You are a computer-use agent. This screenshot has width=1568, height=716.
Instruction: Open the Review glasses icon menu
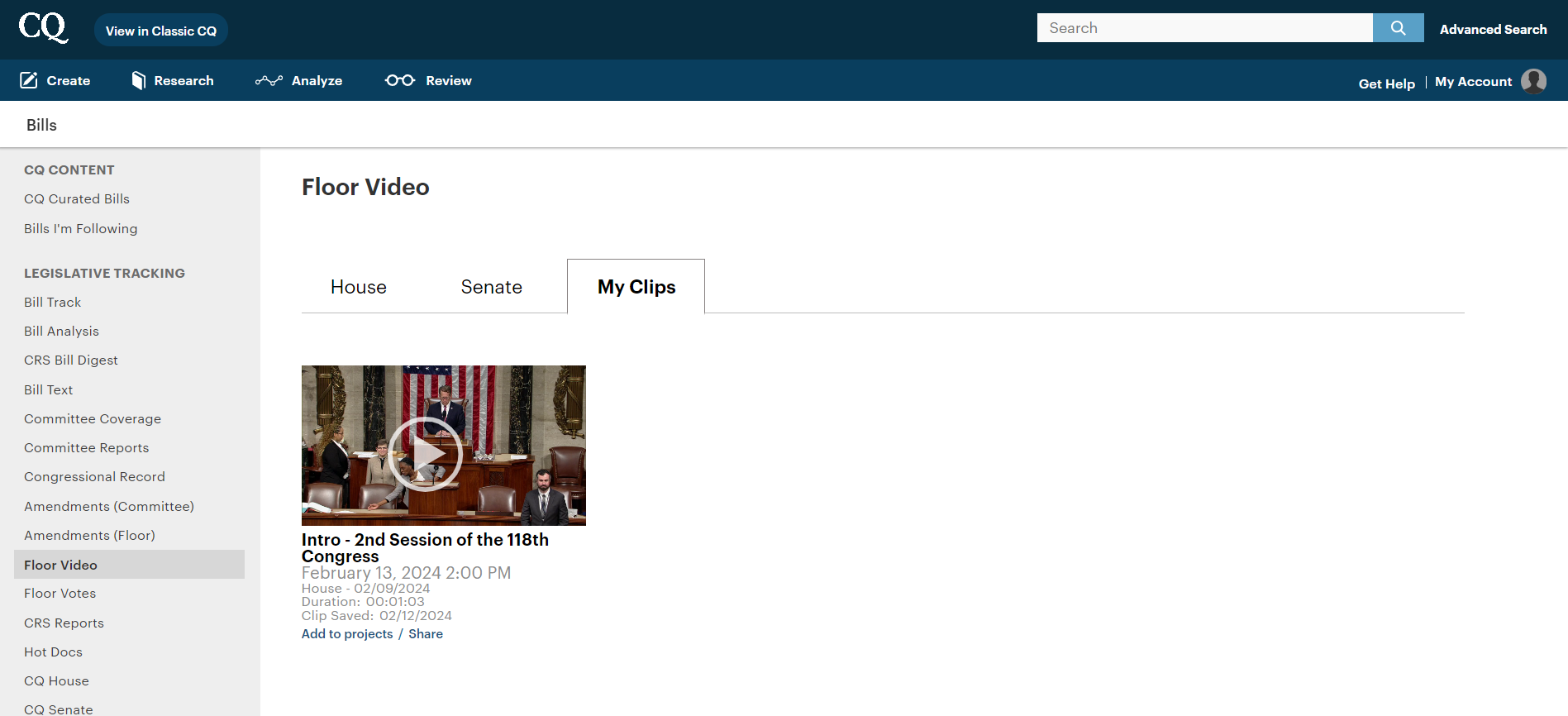point(400,80)
